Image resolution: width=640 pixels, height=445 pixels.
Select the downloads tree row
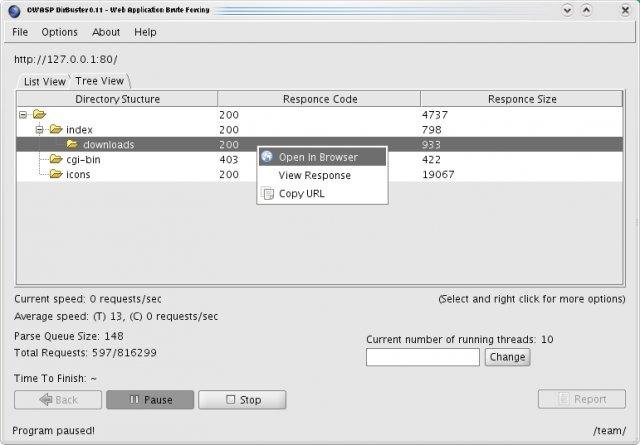click(x=320, y=145)
